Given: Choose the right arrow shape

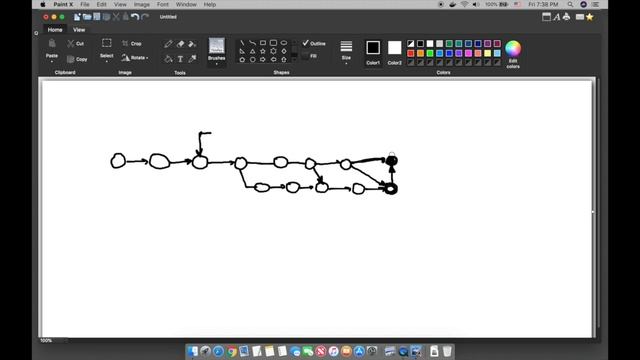Looking at the screenshot, I should [263, 60].
